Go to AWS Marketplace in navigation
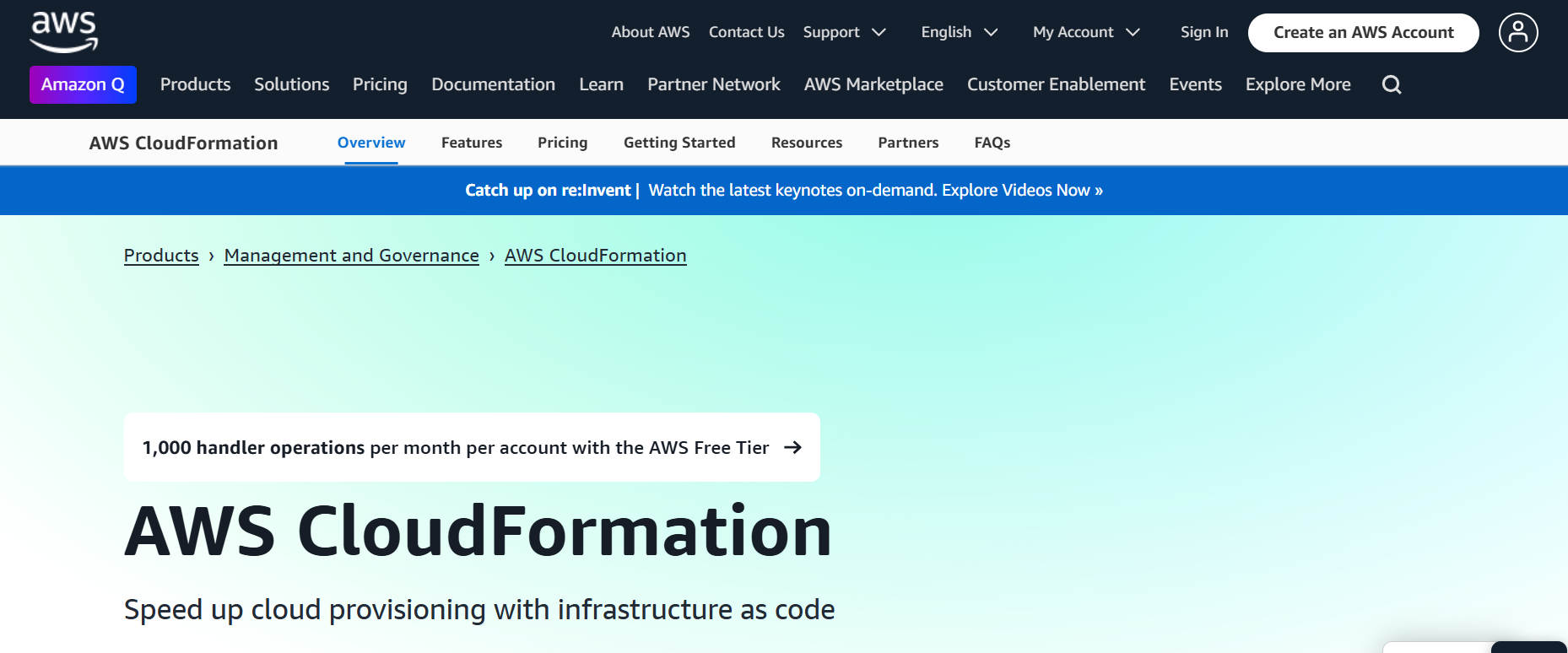Screen dimensions: 1568x653 873,84
